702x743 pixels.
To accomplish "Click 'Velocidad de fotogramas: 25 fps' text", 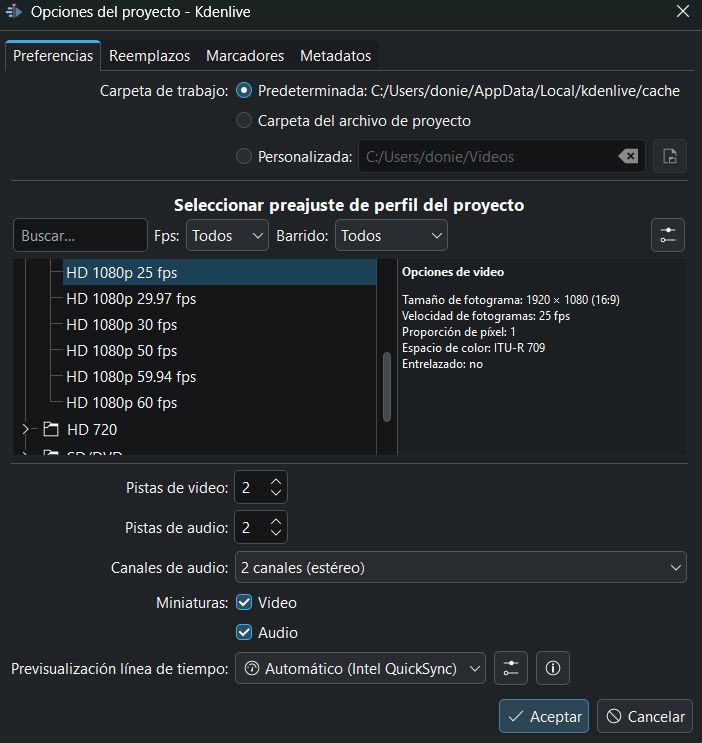I will pos(486,316).
